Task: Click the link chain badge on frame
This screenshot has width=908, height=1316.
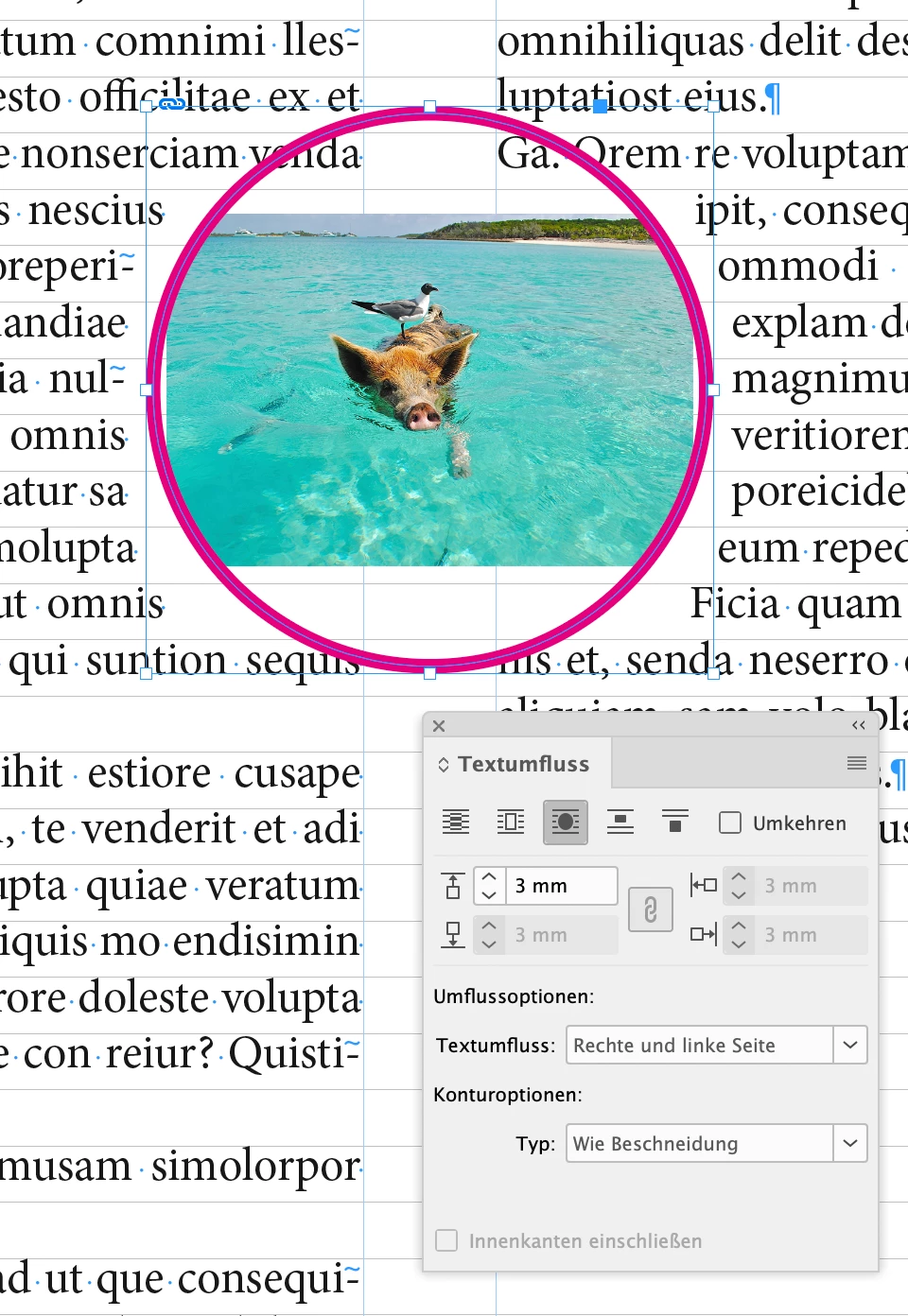Action: click(171, 104)
